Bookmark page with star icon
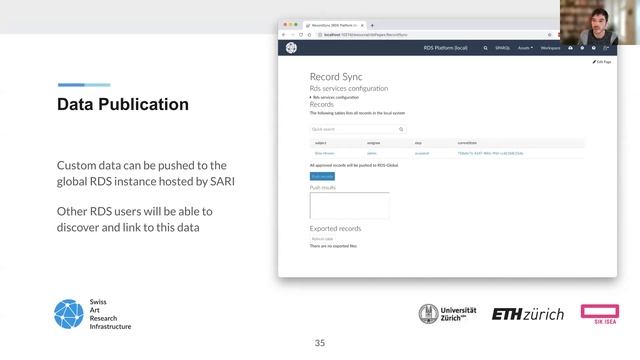640x360 pixels. (549, 35)
